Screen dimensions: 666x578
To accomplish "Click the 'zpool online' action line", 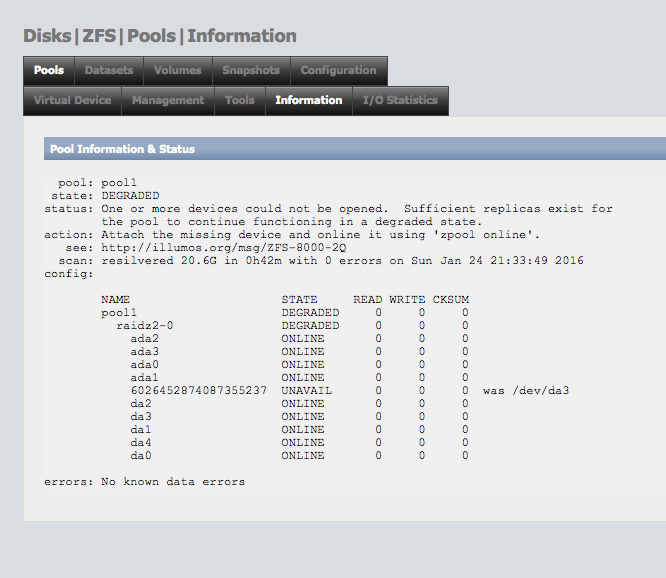I will (320, 234).
